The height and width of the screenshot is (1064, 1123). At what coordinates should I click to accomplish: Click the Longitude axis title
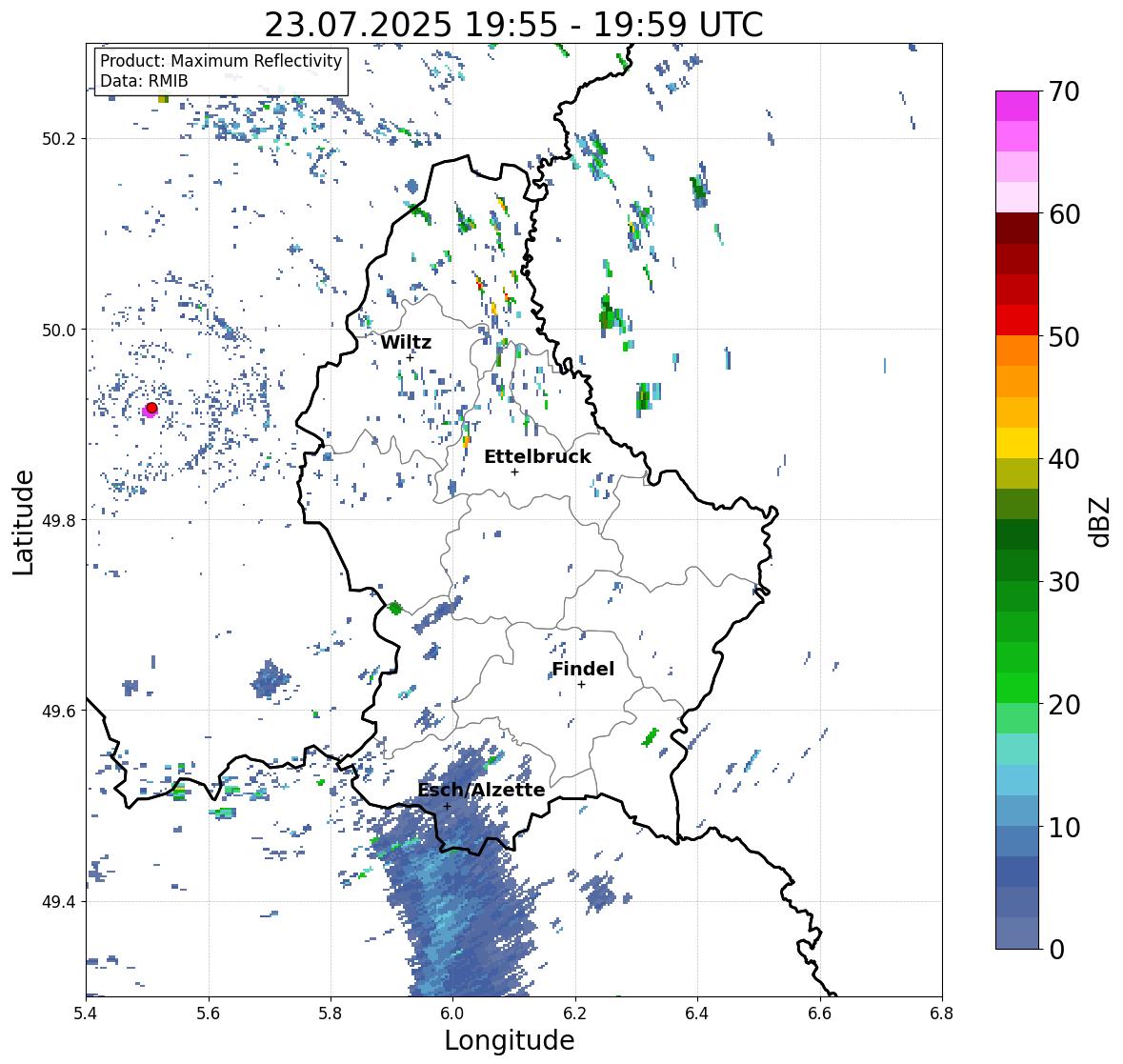coord(510,1039)
